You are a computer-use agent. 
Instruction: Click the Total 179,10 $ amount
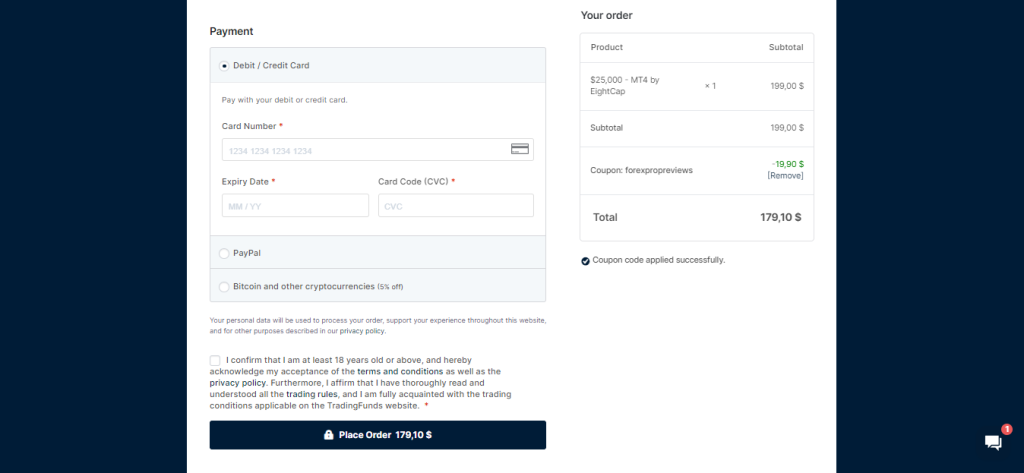point(780,217)
